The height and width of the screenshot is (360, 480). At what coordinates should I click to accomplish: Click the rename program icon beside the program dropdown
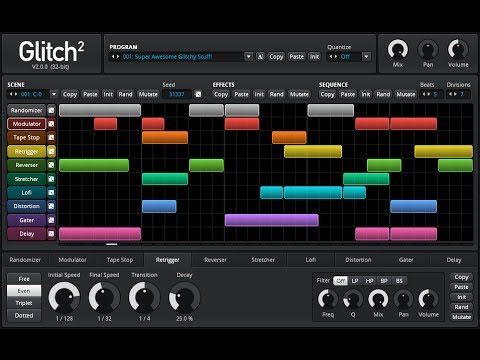pyautogui.click(x=260, y=57)
